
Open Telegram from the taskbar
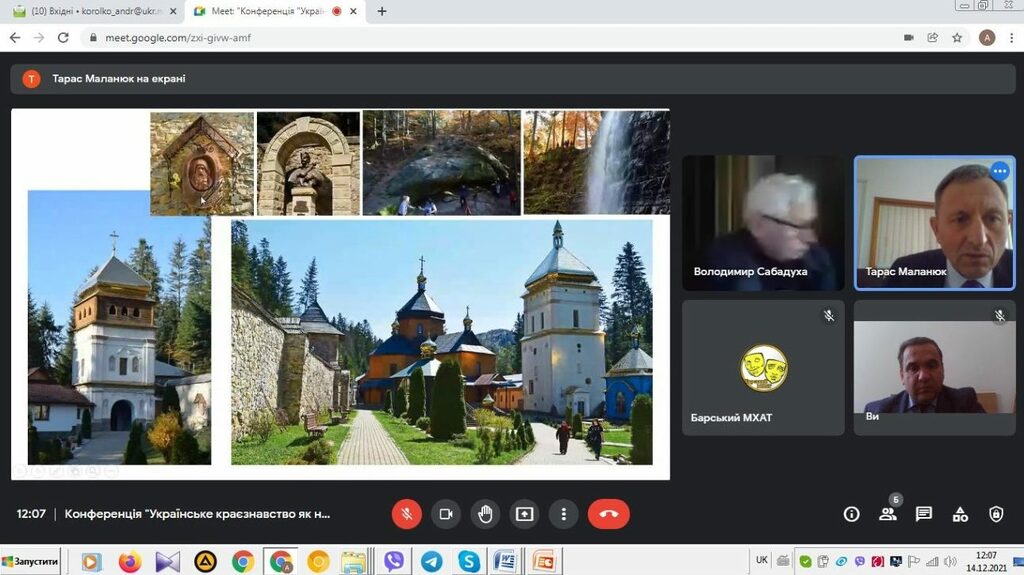431,561
